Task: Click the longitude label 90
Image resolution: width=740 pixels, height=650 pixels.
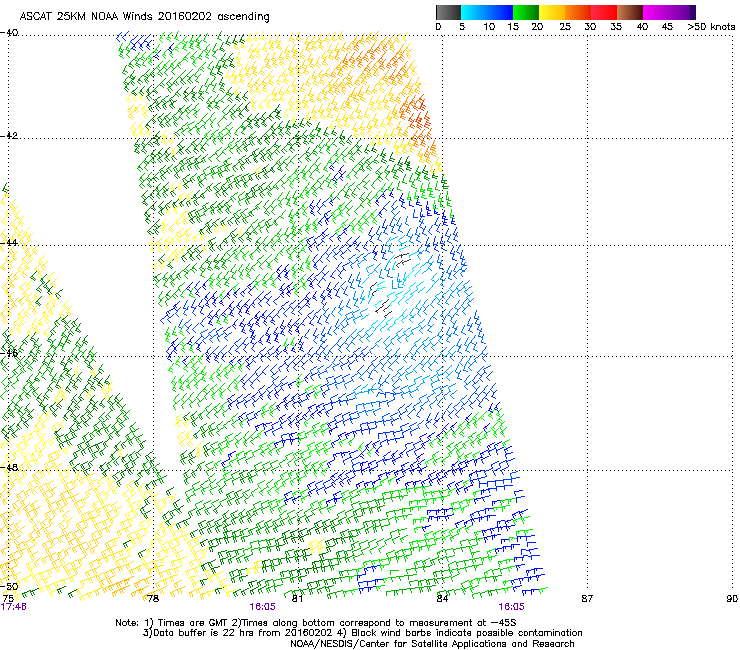Action: [x=732, y=599]
